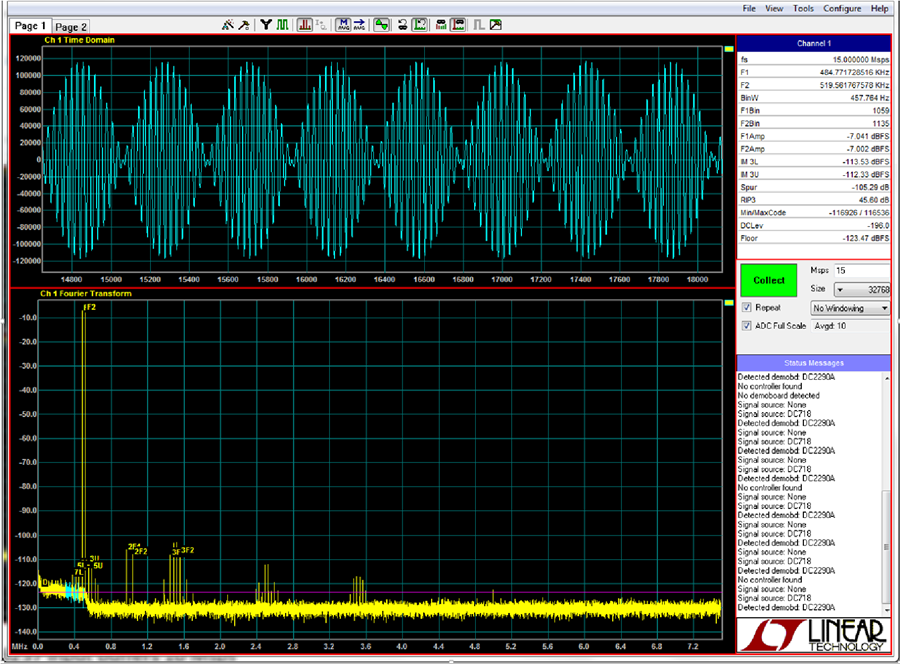Click the Channel 1 panel header
The image size is (900, 664).
[814, 44]
